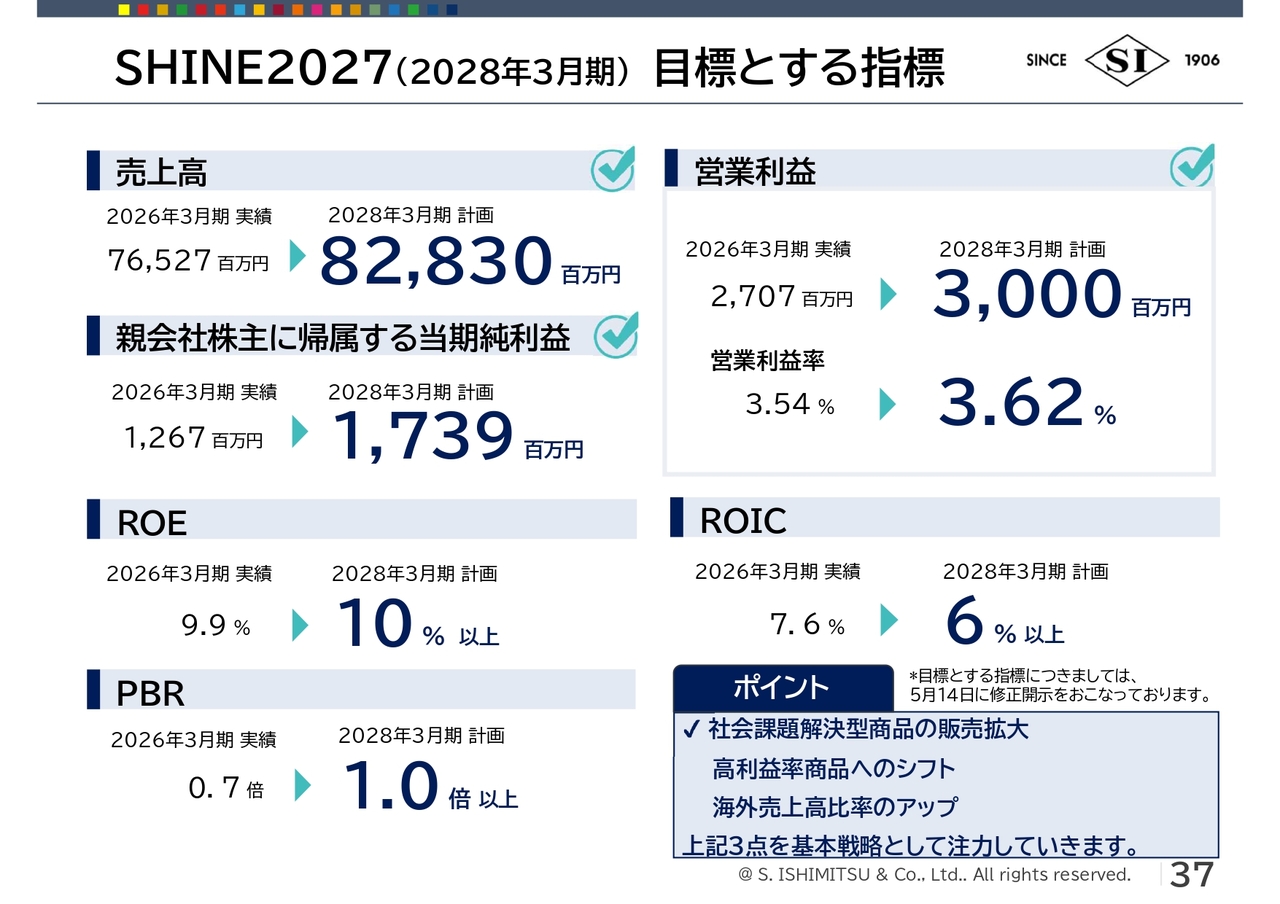Click the slide title SHINE2027
This screenshot has width=1280, height=904.
252,69
